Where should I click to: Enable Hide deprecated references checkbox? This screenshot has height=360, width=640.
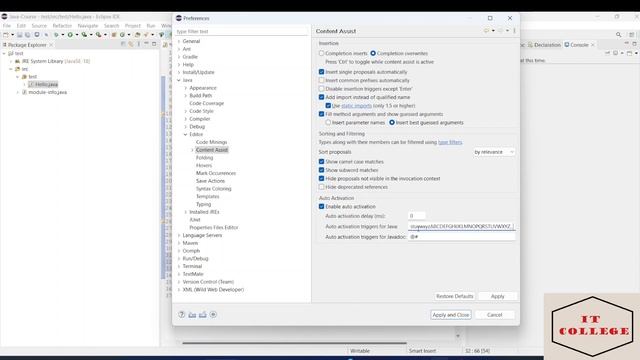(322, 187)
